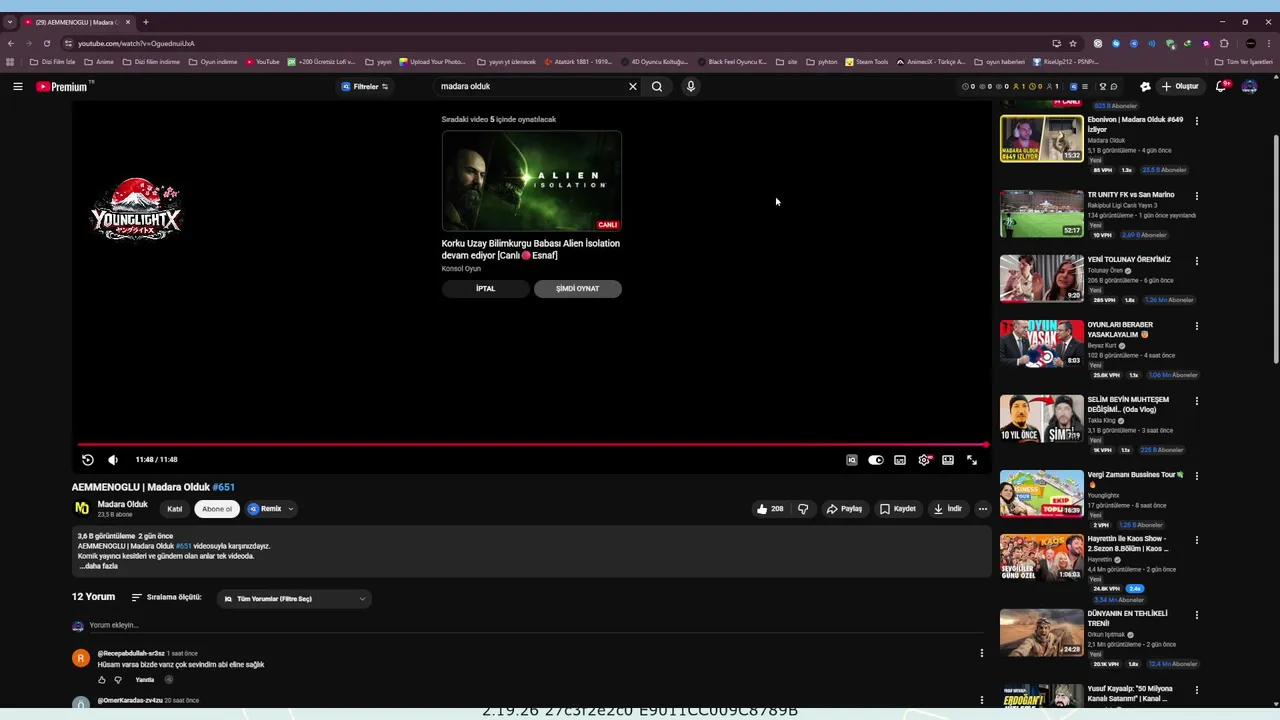Open menu for DÜNYANIN EN TEHLİKELİ TRENİ video
The image size is (1280, 720).
coord(1197,615)
